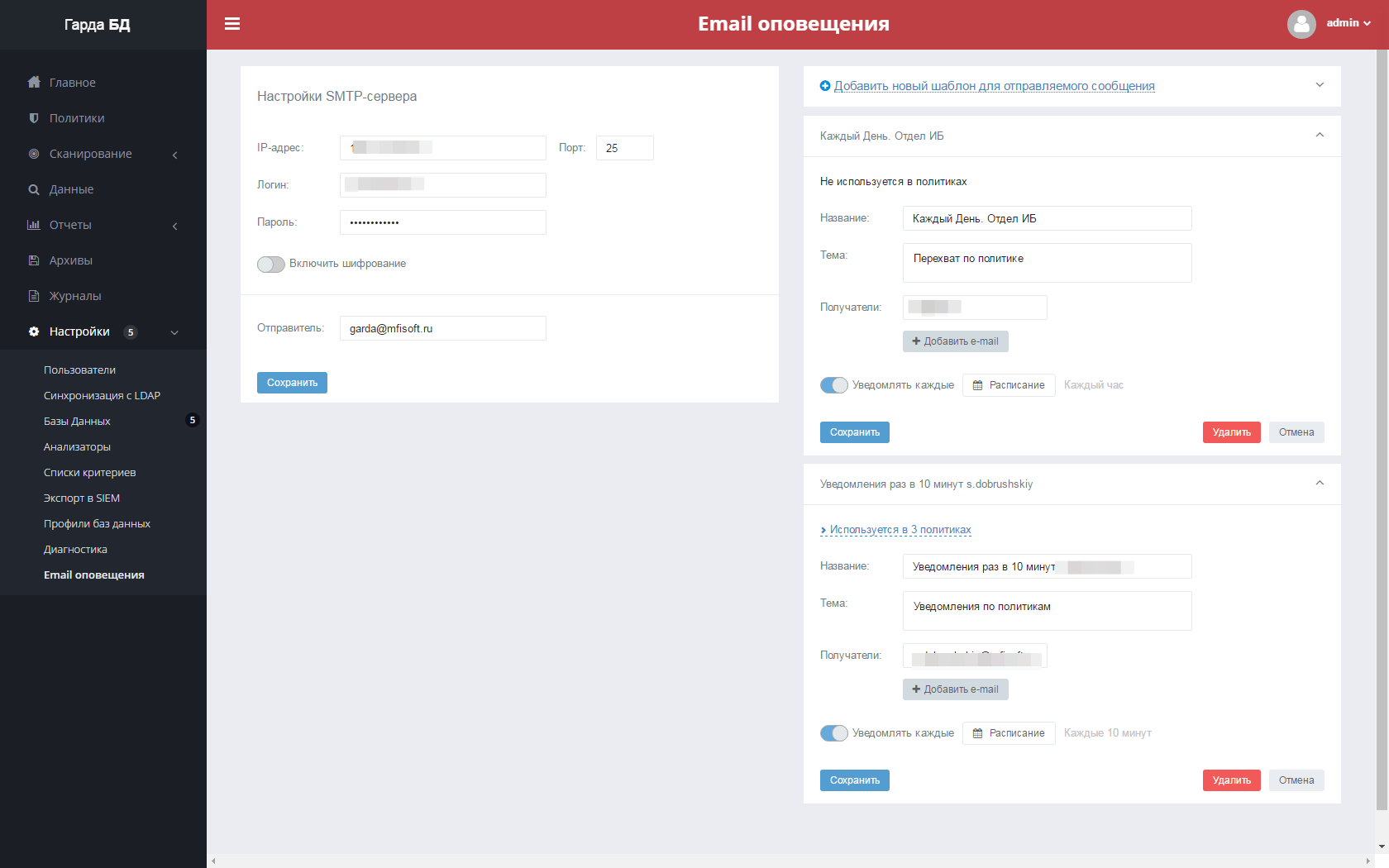Click the target icon beside Сканирование
1389x868 pixels.
coord(34,153)
